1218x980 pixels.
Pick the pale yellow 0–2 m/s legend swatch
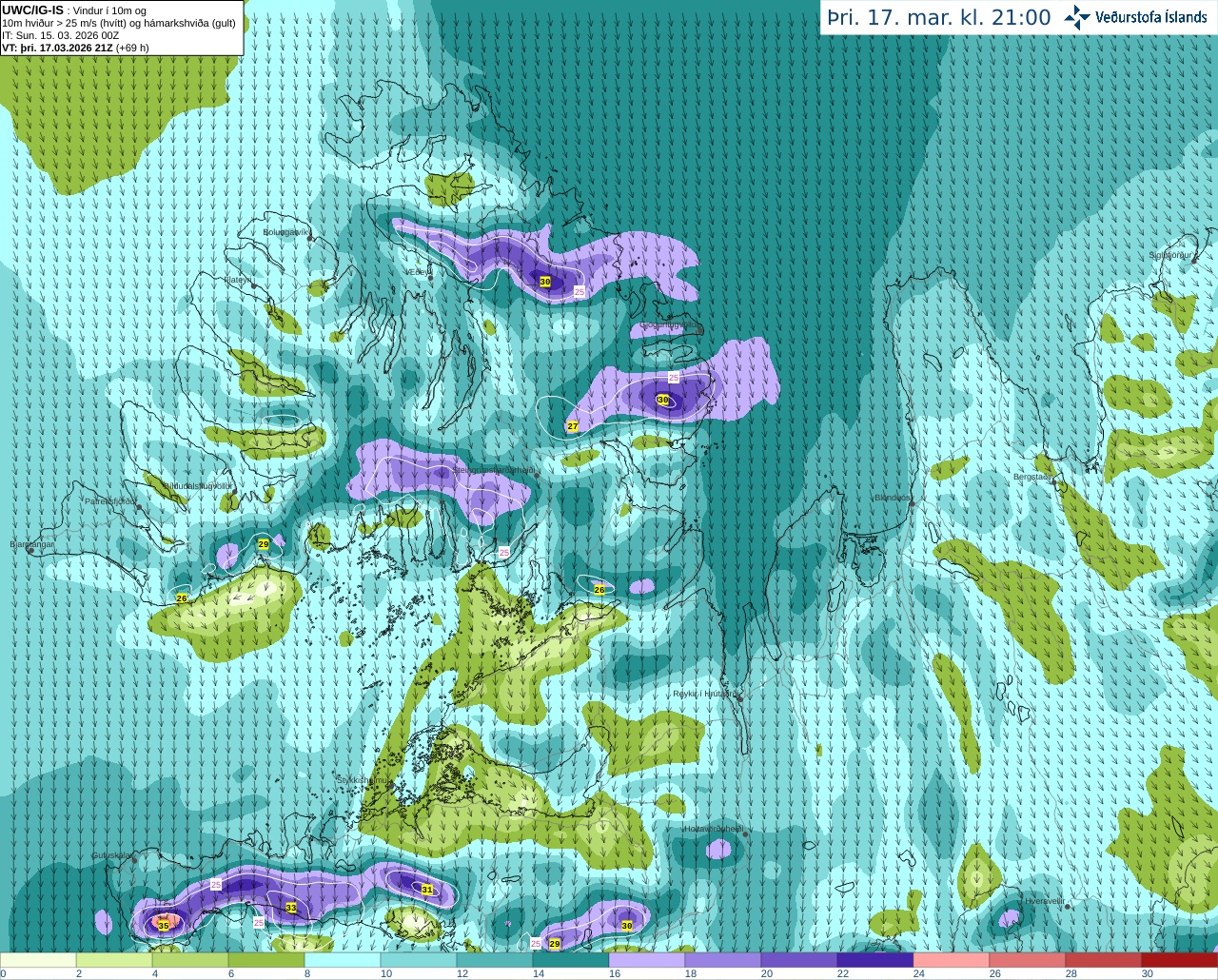(38, 960)
